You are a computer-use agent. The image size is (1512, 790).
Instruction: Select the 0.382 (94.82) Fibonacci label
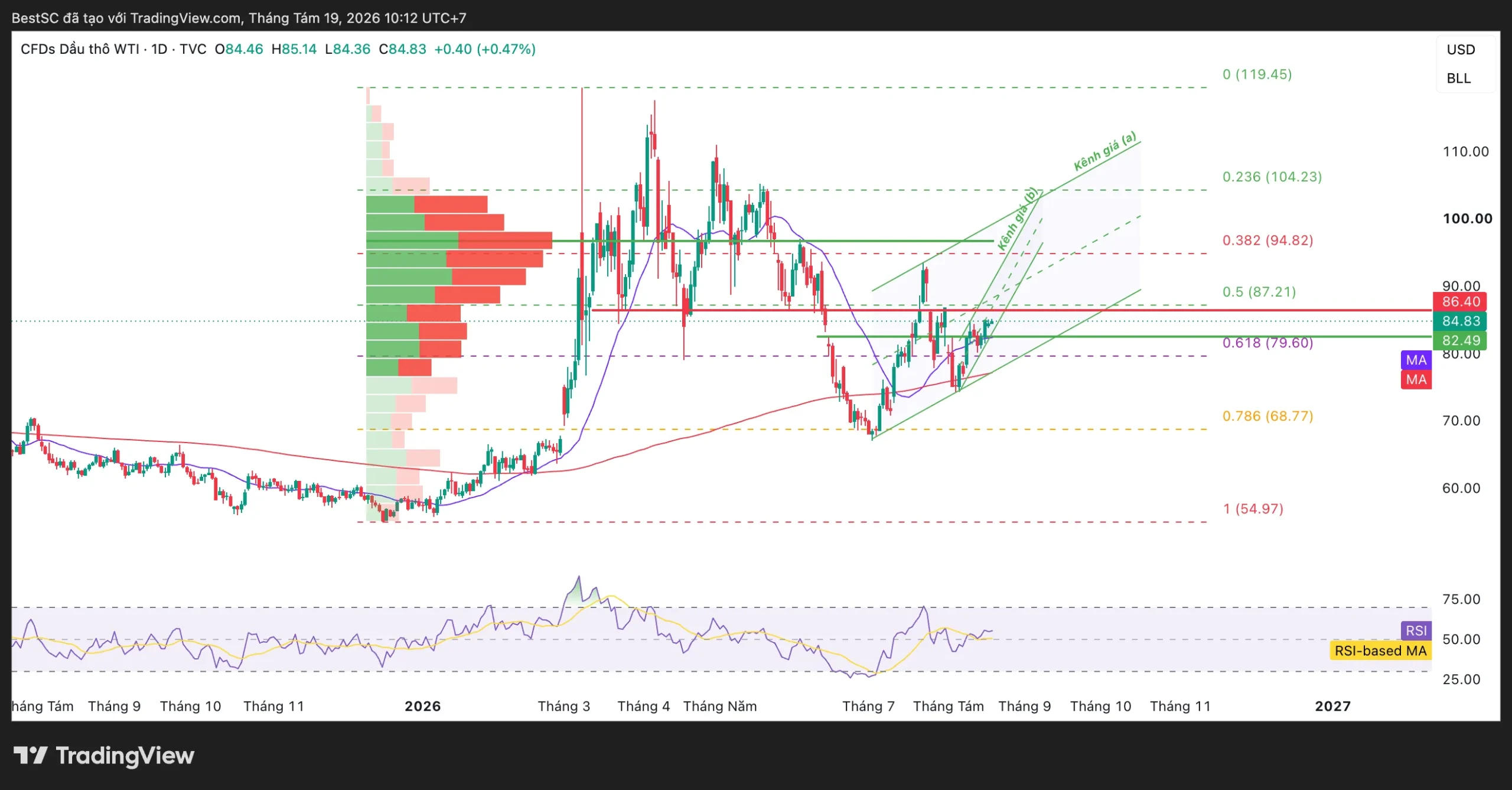pyautogui.click(x=1267, y=240)
